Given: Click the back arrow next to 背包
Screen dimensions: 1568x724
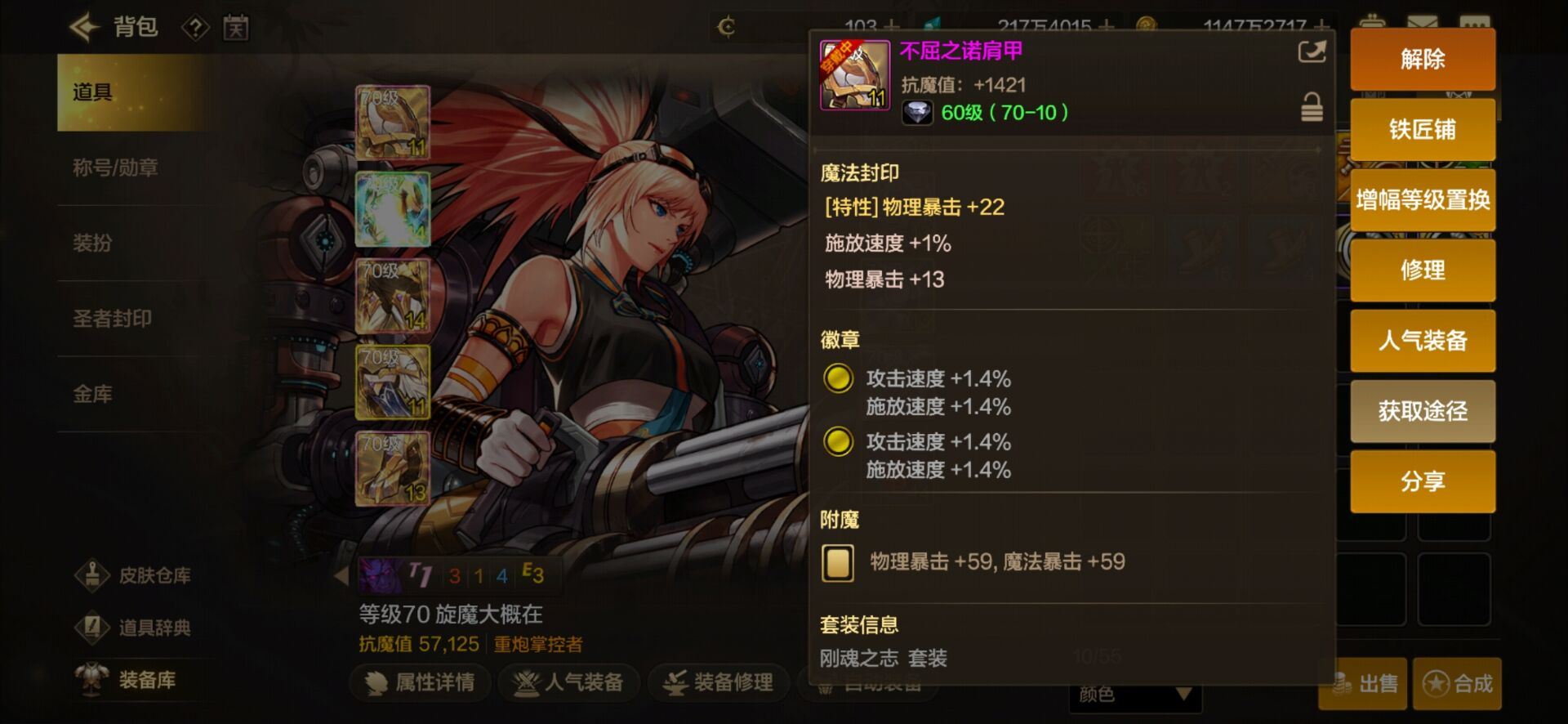Looking at the screenshot, I should click(x=84, y=27).
